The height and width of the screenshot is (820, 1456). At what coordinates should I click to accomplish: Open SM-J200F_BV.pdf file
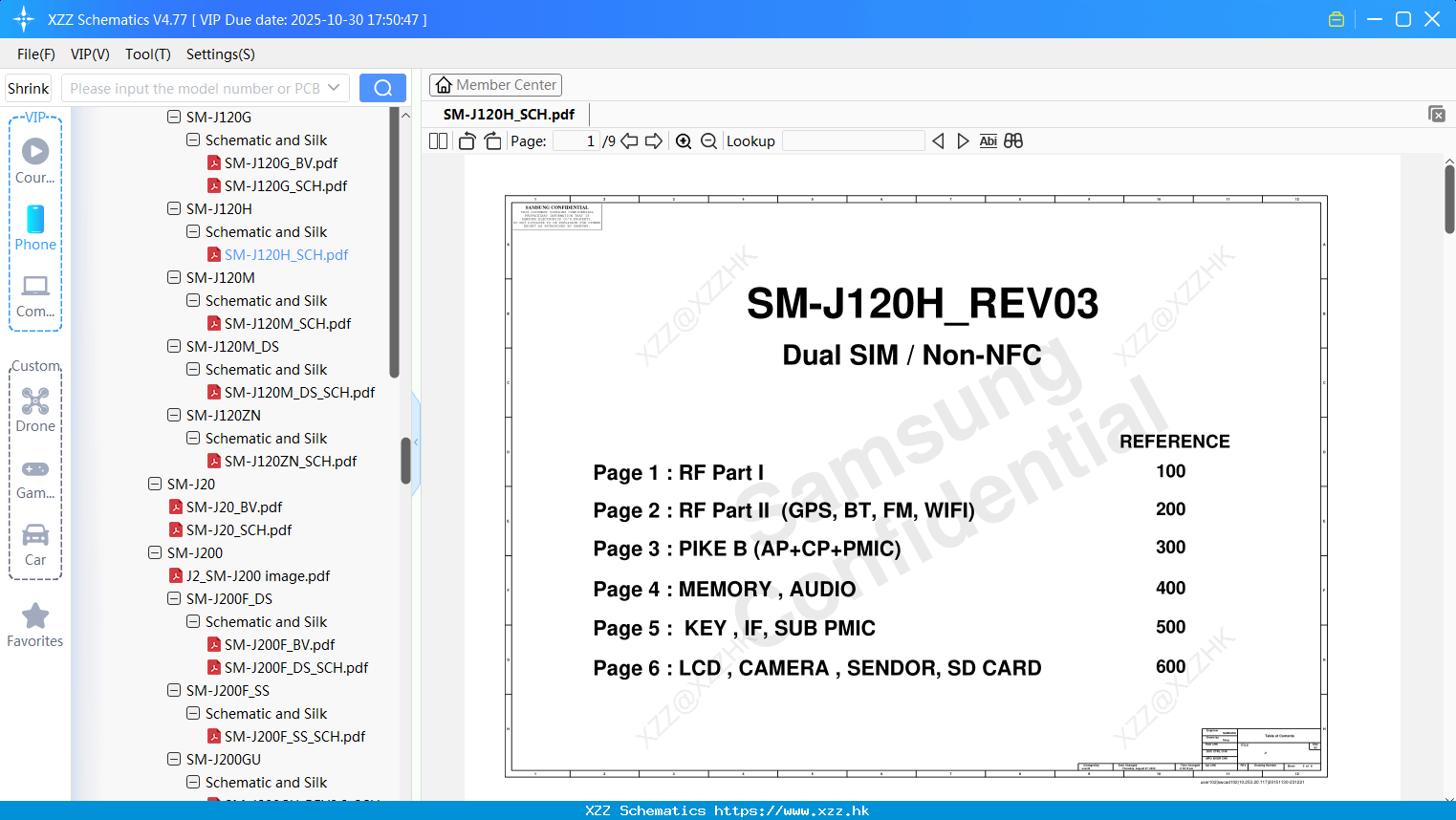pyautogui.click(x=279, y=644)
